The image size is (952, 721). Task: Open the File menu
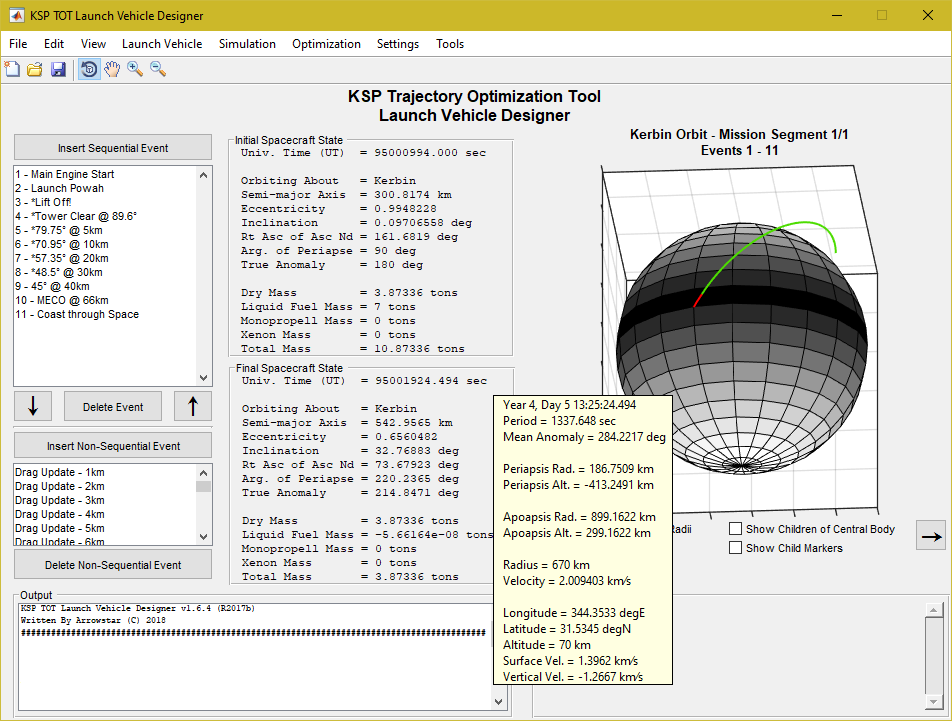[x=18, y=44]
